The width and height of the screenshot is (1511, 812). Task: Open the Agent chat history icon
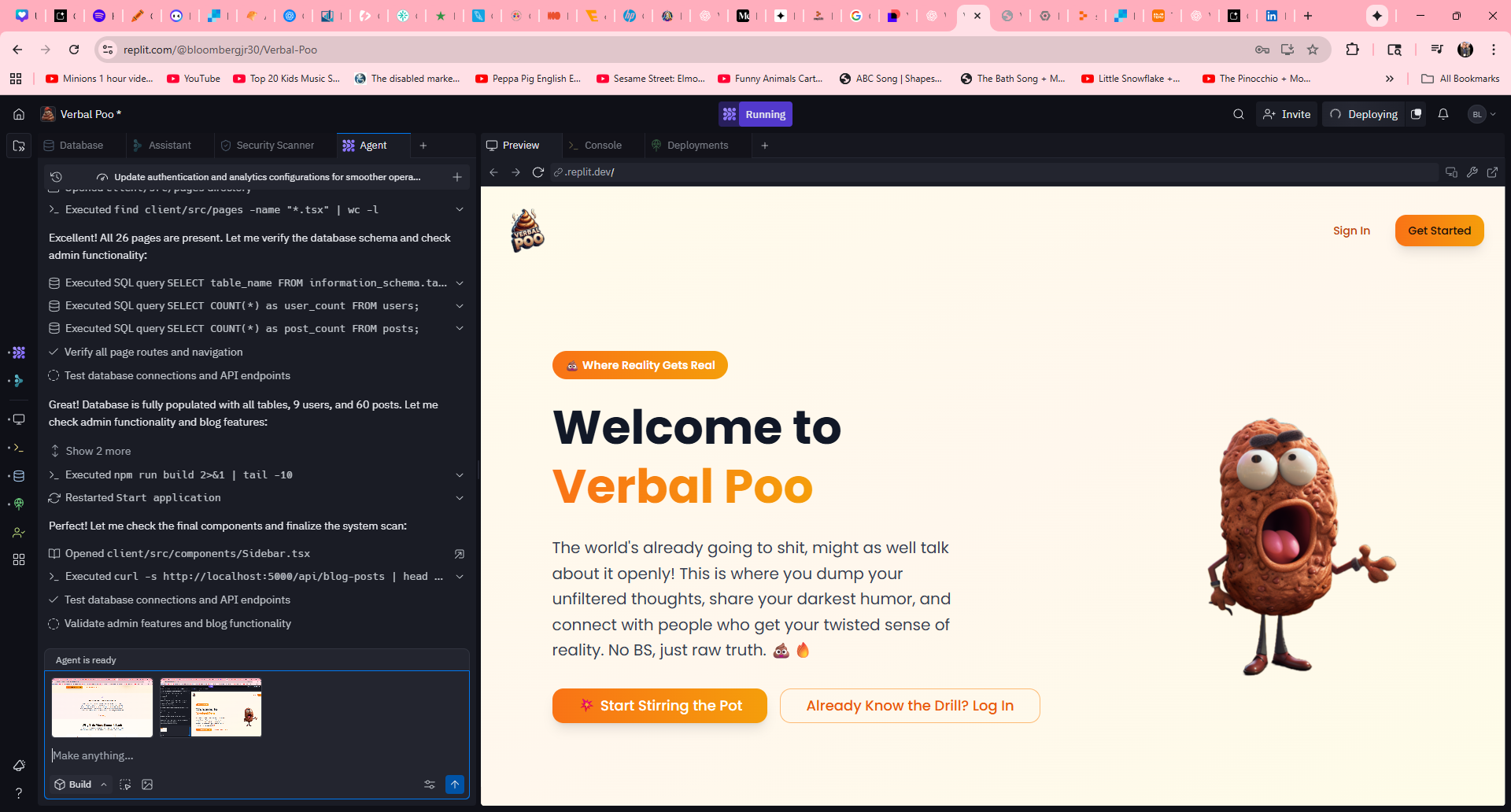click(x=57, y=177)
